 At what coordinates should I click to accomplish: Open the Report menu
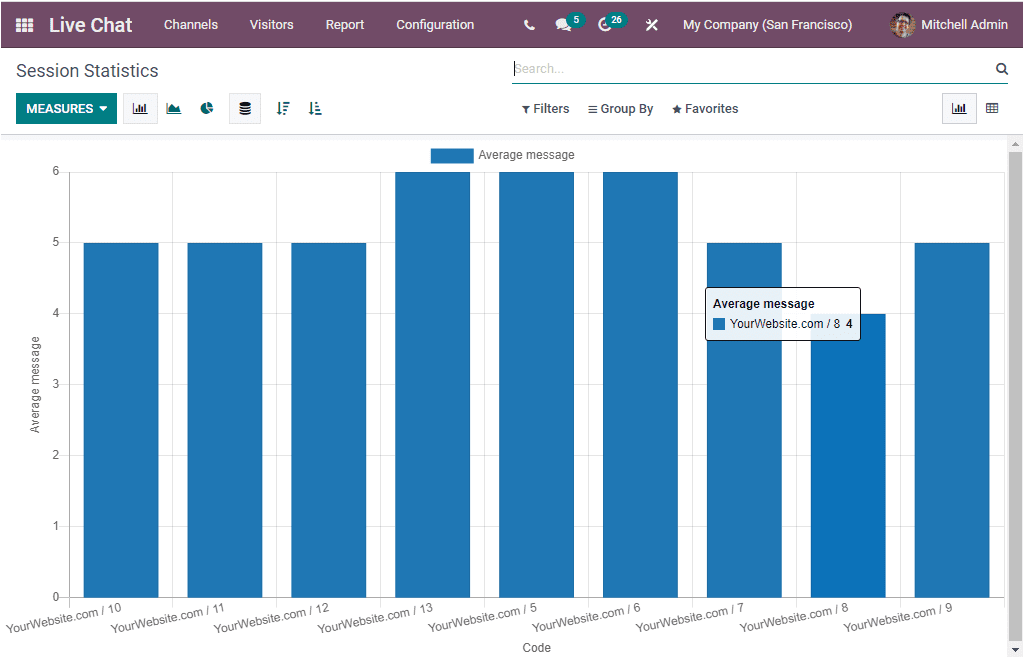click(x=344, y=24)
